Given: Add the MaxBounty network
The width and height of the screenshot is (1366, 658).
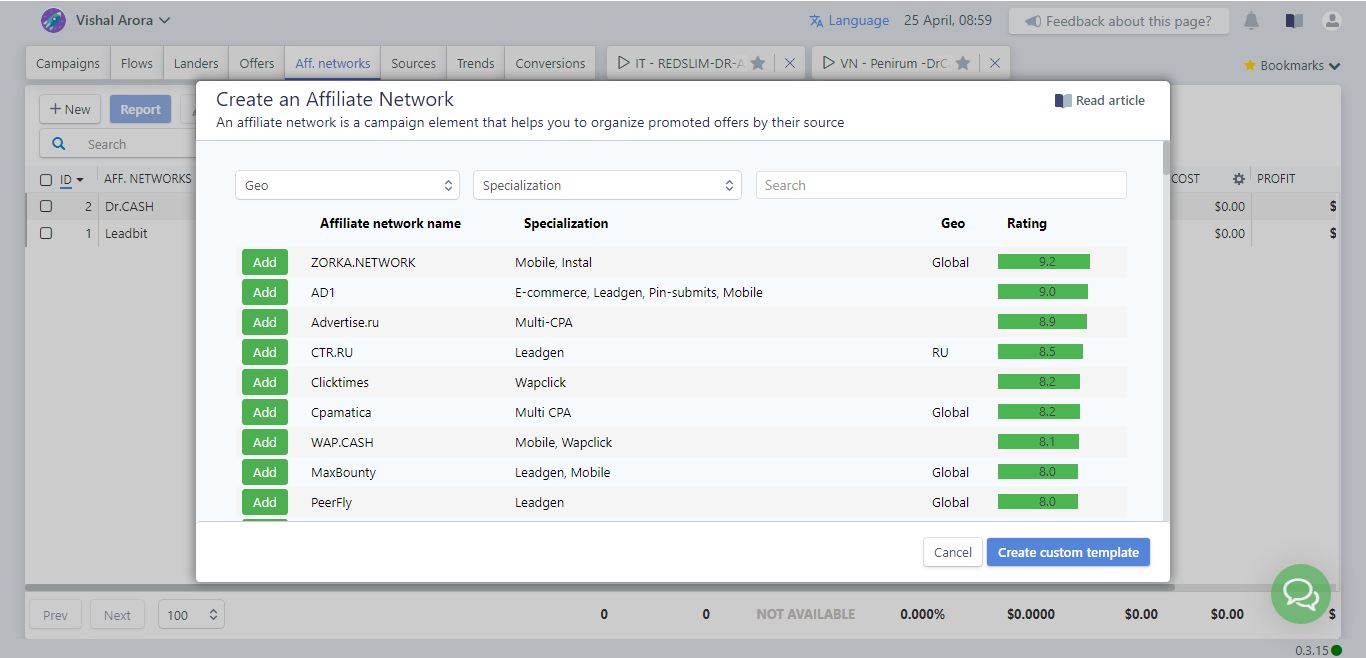Looking at the screenshot, I should [265, 472].
